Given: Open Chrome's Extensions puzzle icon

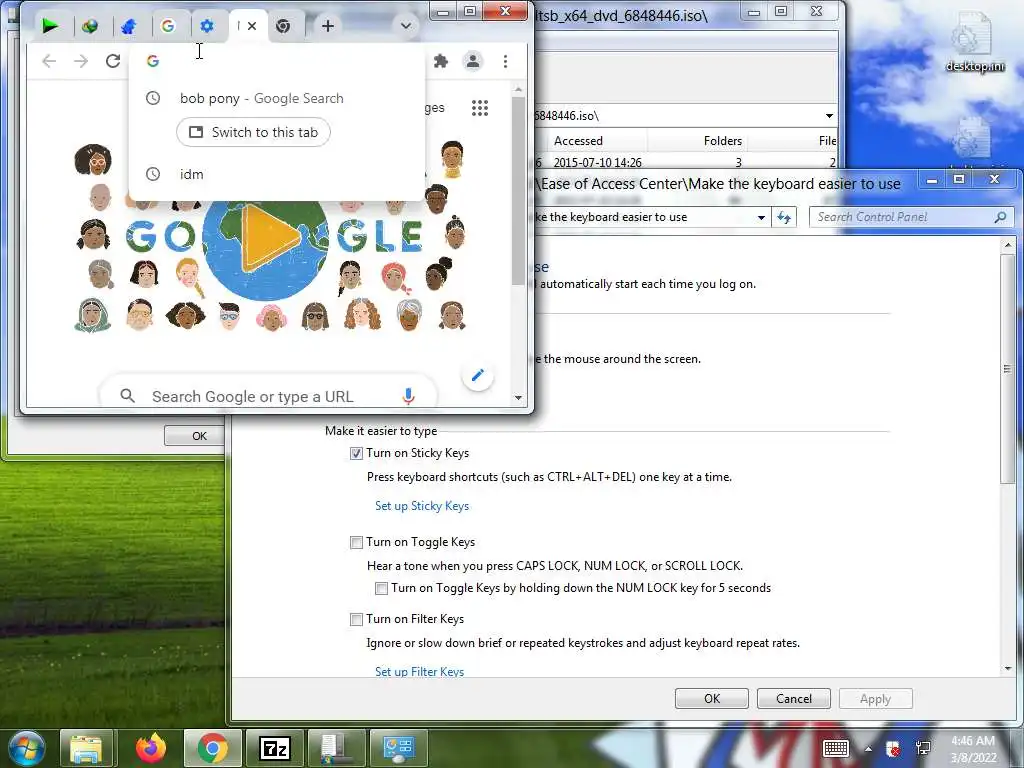Looking at the screenshot, I should tap(441, 61).
